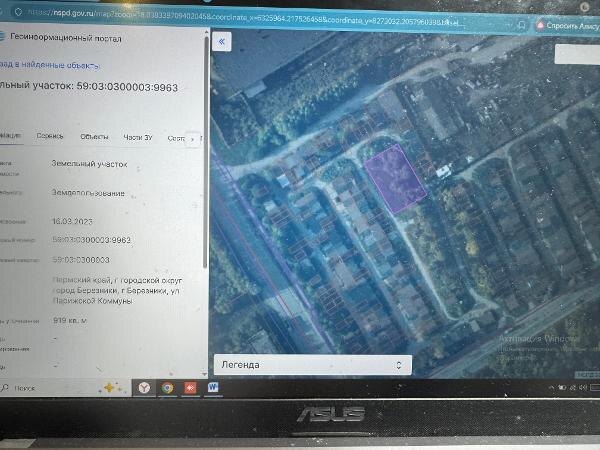The height and width of the screenshot is (450, 600).
Task: Click the value Землепользование
Action: [x=88, y=193]
